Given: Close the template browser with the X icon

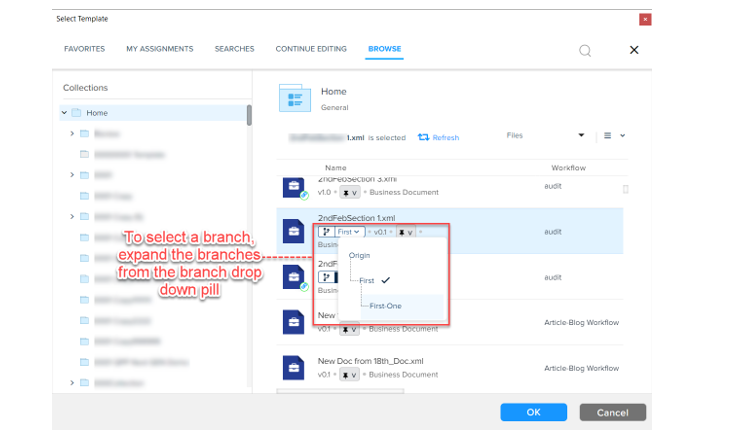Looking at the screenshot, I should coord(634,50).
